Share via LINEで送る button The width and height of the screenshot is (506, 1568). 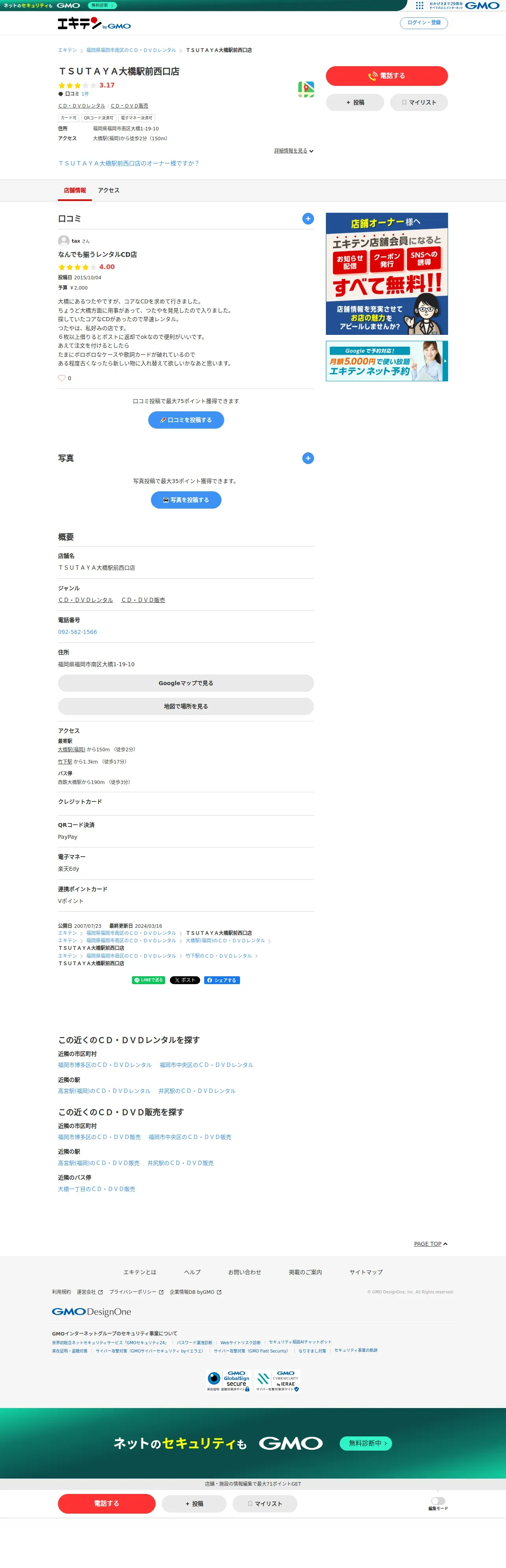click(149, 980)
